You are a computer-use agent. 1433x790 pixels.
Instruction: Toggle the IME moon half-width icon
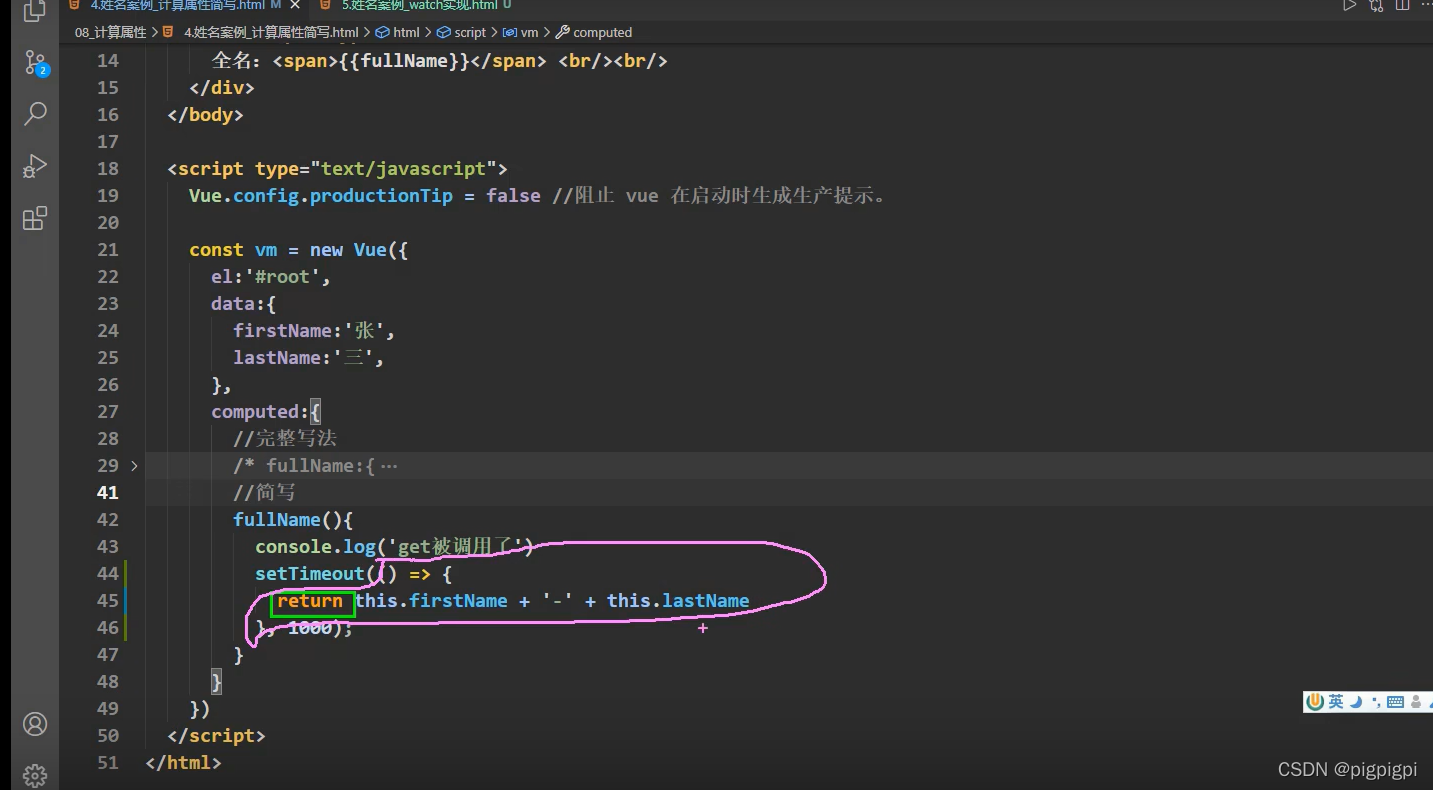click(1356, 702)
